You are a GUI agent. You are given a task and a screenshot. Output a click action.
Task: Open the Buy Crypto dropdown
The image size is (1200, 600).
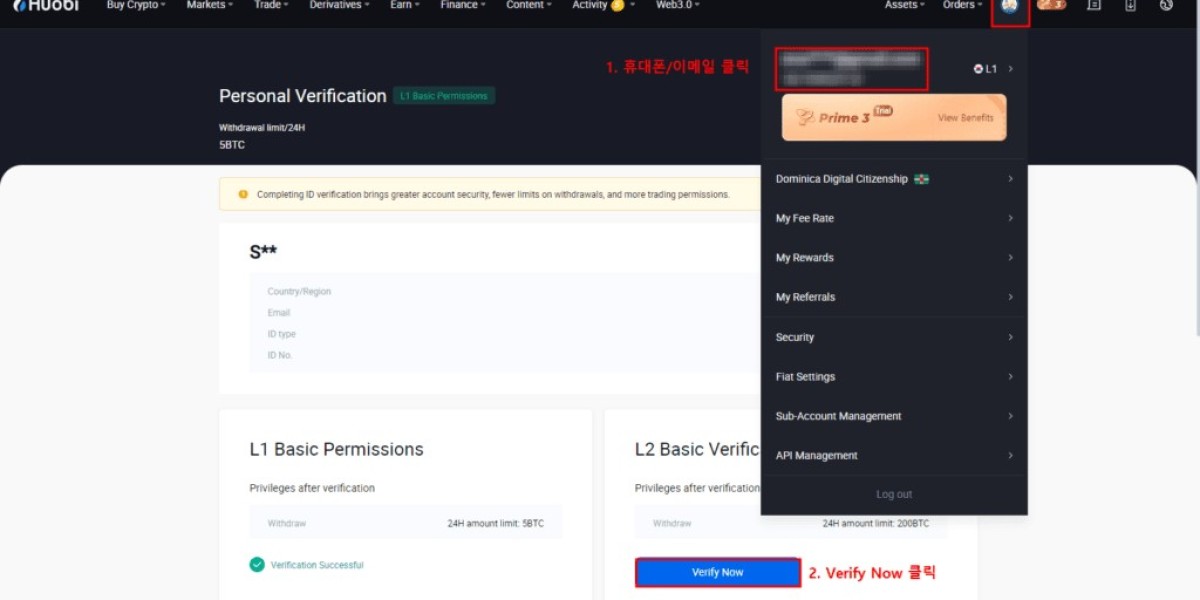click(136, 5)
